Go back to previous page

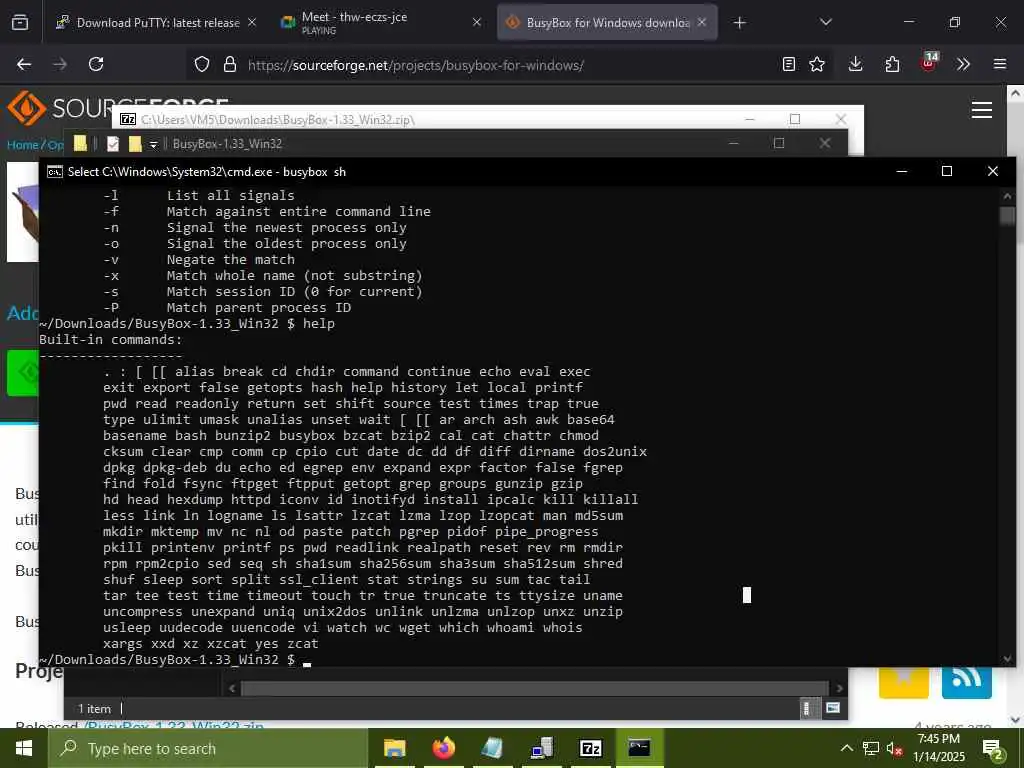(24, 64)
